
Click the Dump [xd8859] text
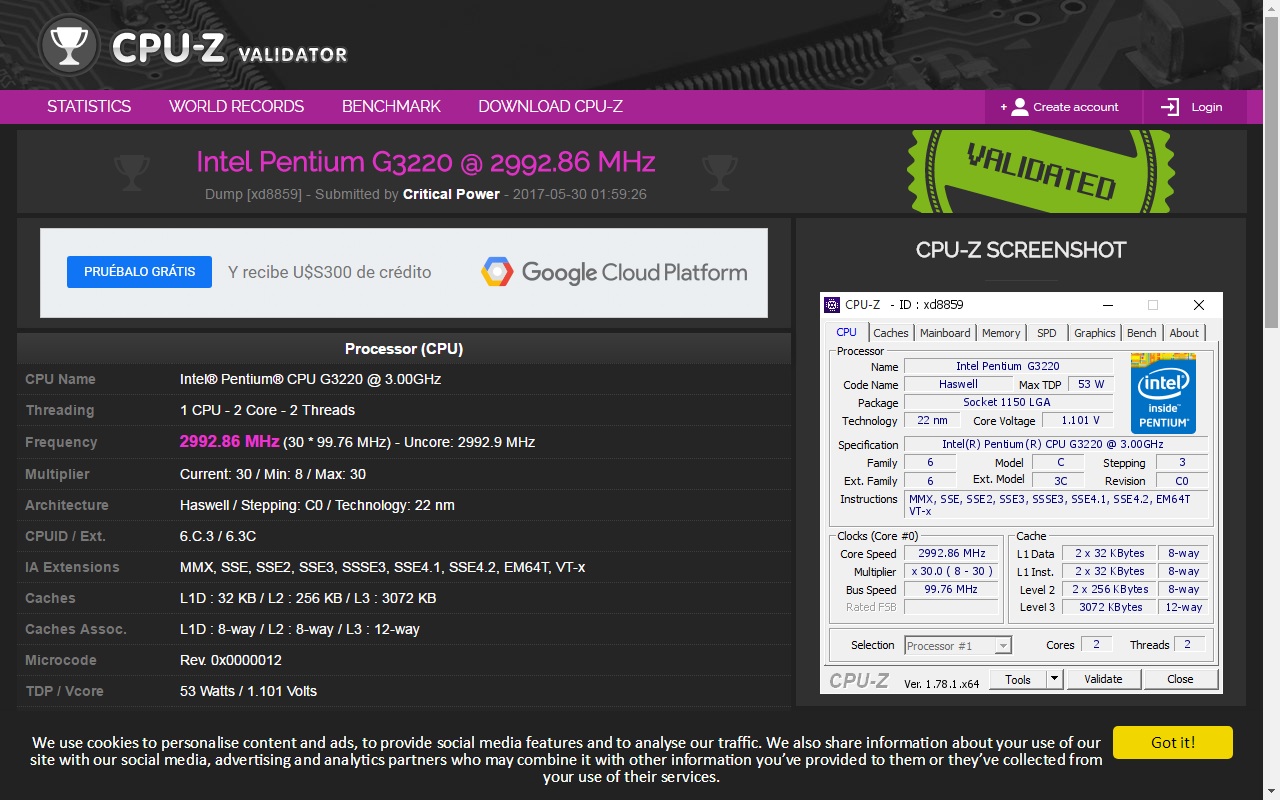[x=253, y=194]
